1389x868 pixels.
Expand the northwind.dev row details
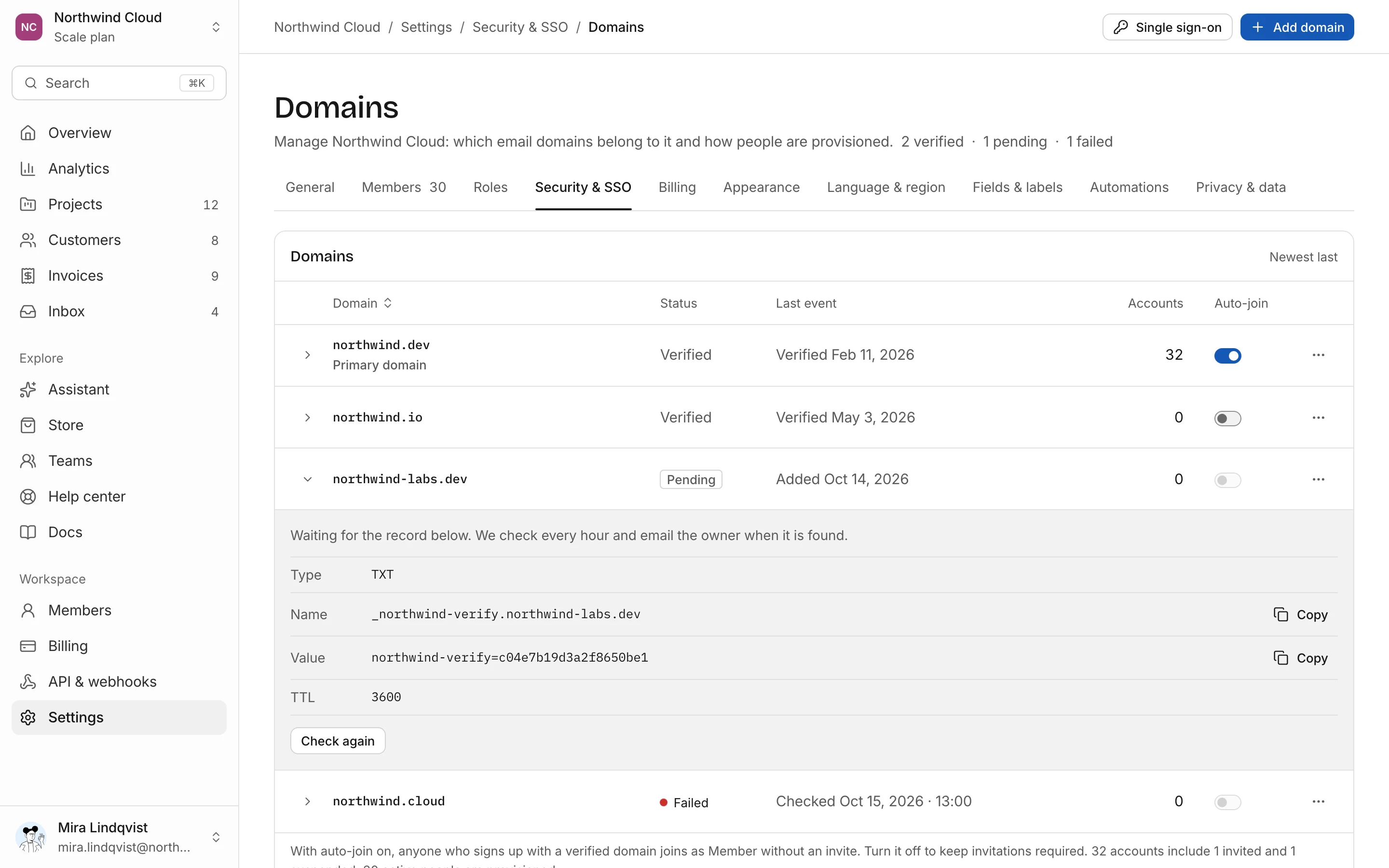308,355
